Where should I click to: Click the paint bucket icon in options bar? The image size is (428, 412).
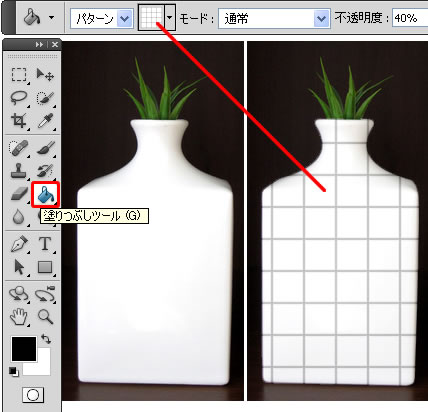[32, 17]
